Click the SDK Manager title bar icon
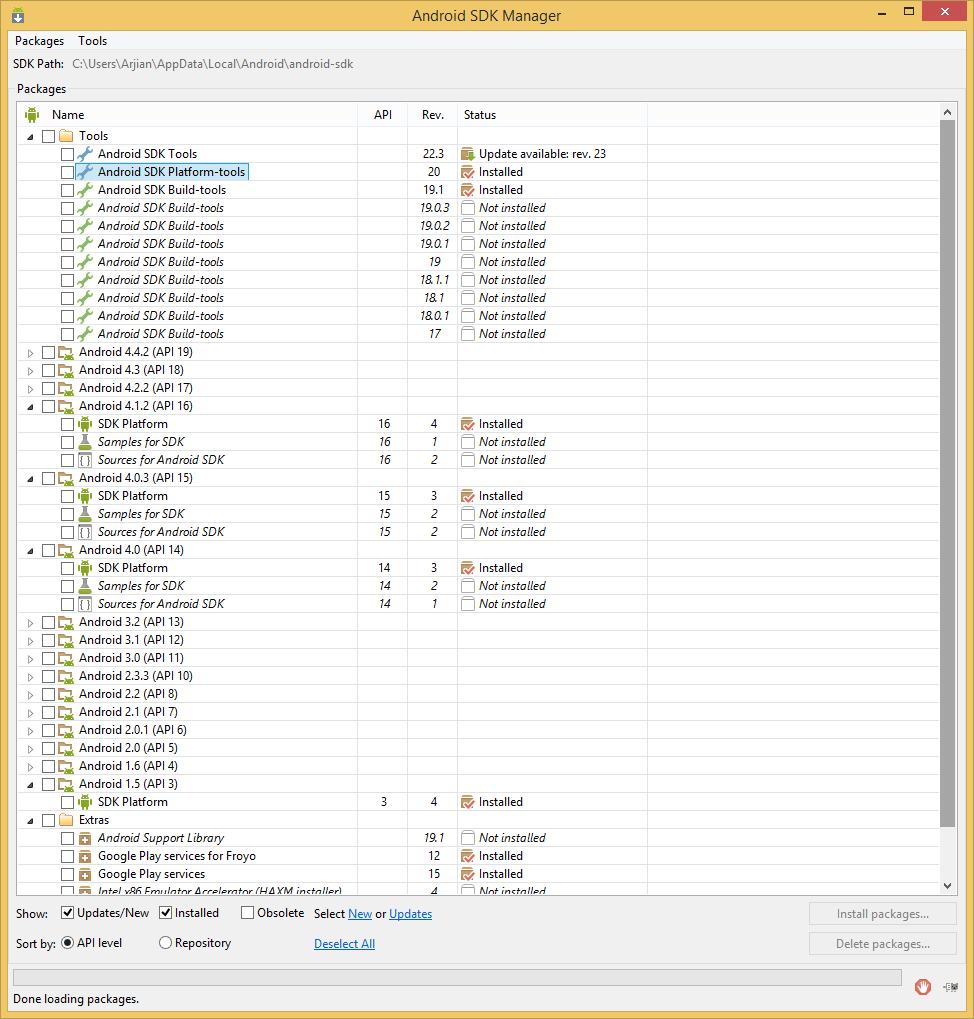This screenshot has width=974, height=1019. point(18,15)
